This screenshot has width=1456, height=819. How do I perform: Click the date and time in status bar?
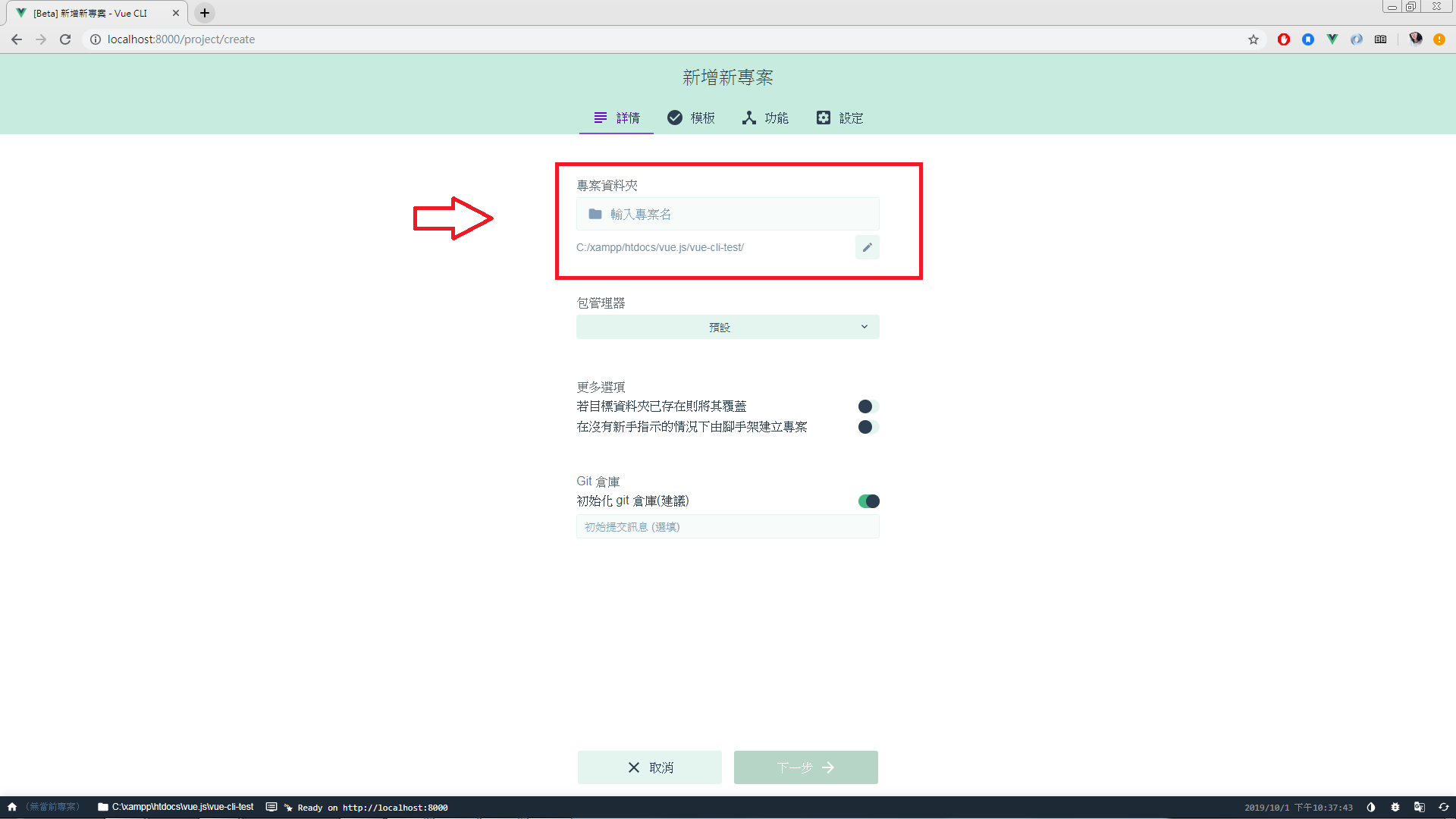point(1298,808)
